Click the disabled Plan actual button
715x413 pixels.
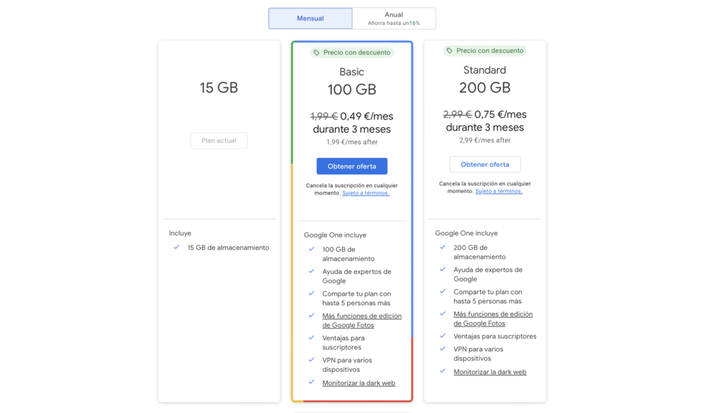coord(219,140)
